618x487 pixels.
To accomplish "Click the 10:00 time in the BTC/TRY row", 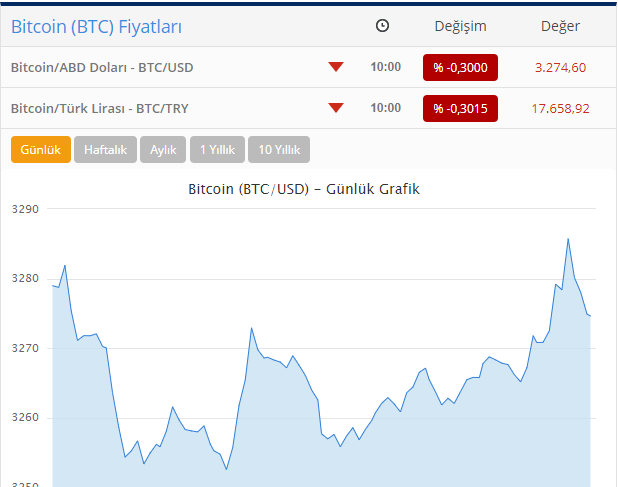I will coord(385,108).
